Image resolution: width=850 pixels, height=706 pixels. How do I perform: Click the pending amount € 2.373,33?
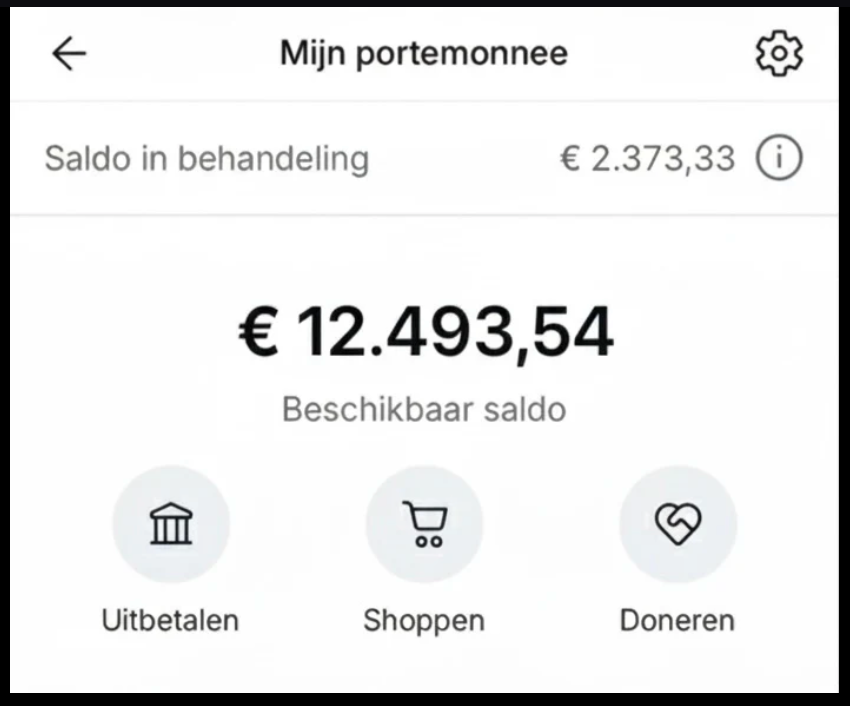647,159
